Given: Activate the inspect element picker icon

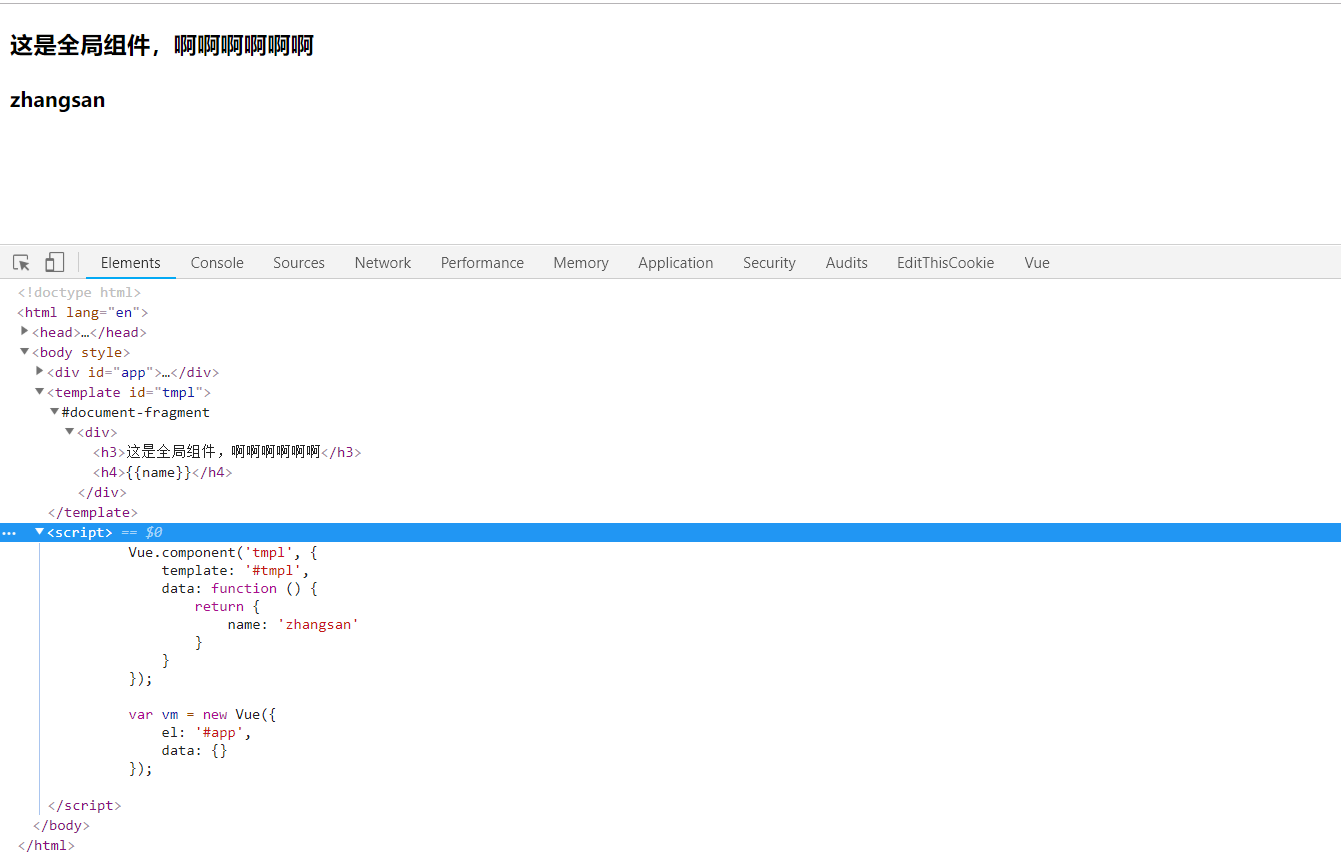Looking at the screenshot, I should click(21, 263).
